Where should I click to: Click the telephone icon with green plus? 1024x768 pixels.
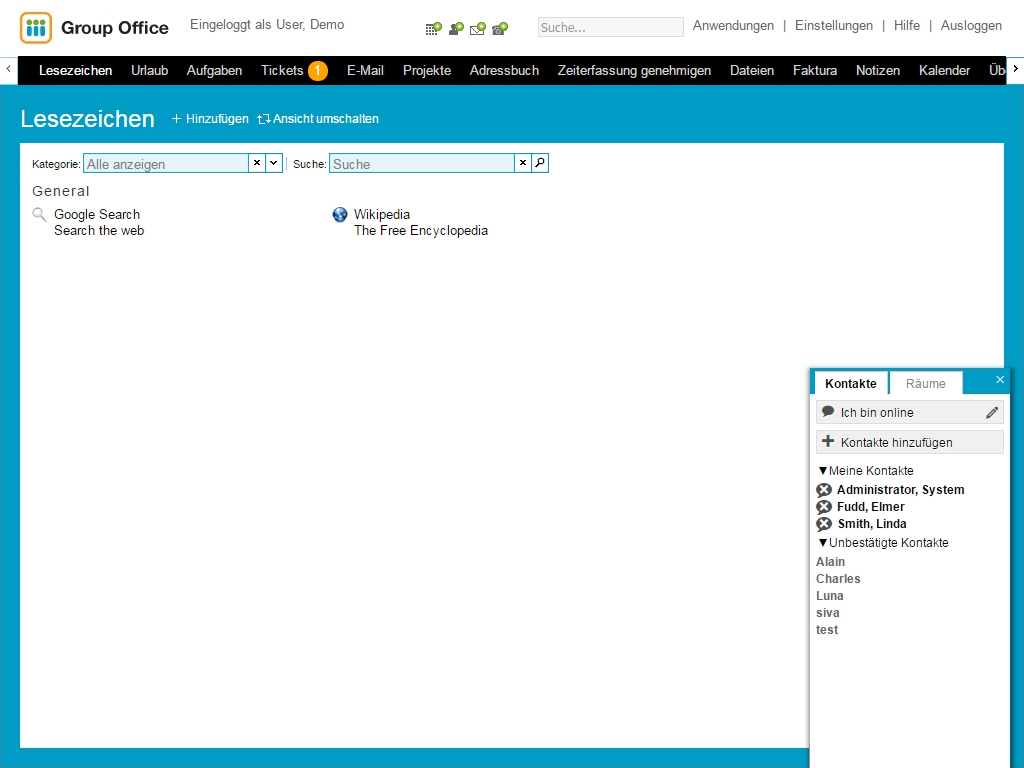pyautogui.click(x=500, y=29)
